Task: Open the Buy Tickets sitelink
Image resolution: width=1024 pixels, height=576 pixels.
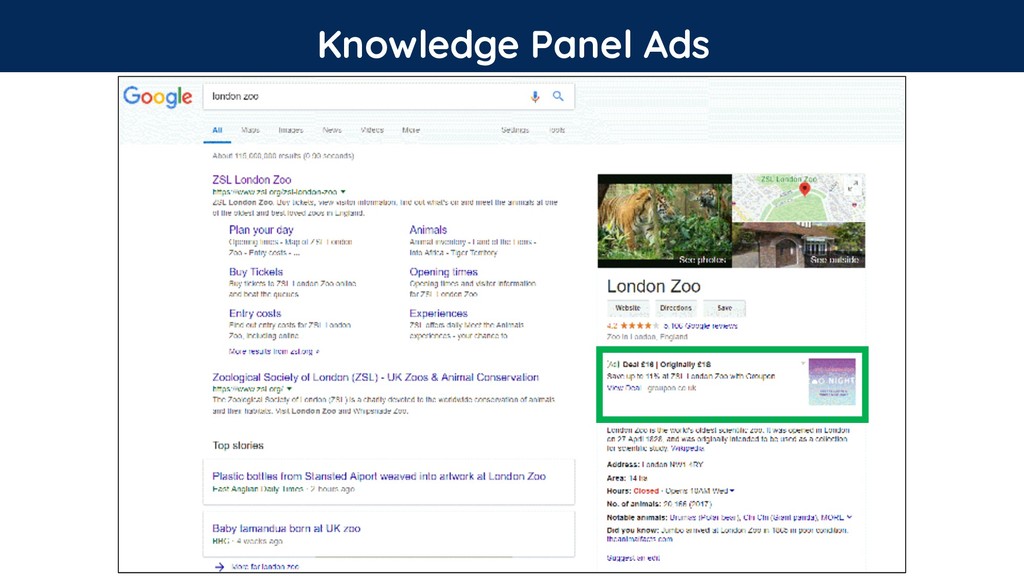Action: point(255,272)
